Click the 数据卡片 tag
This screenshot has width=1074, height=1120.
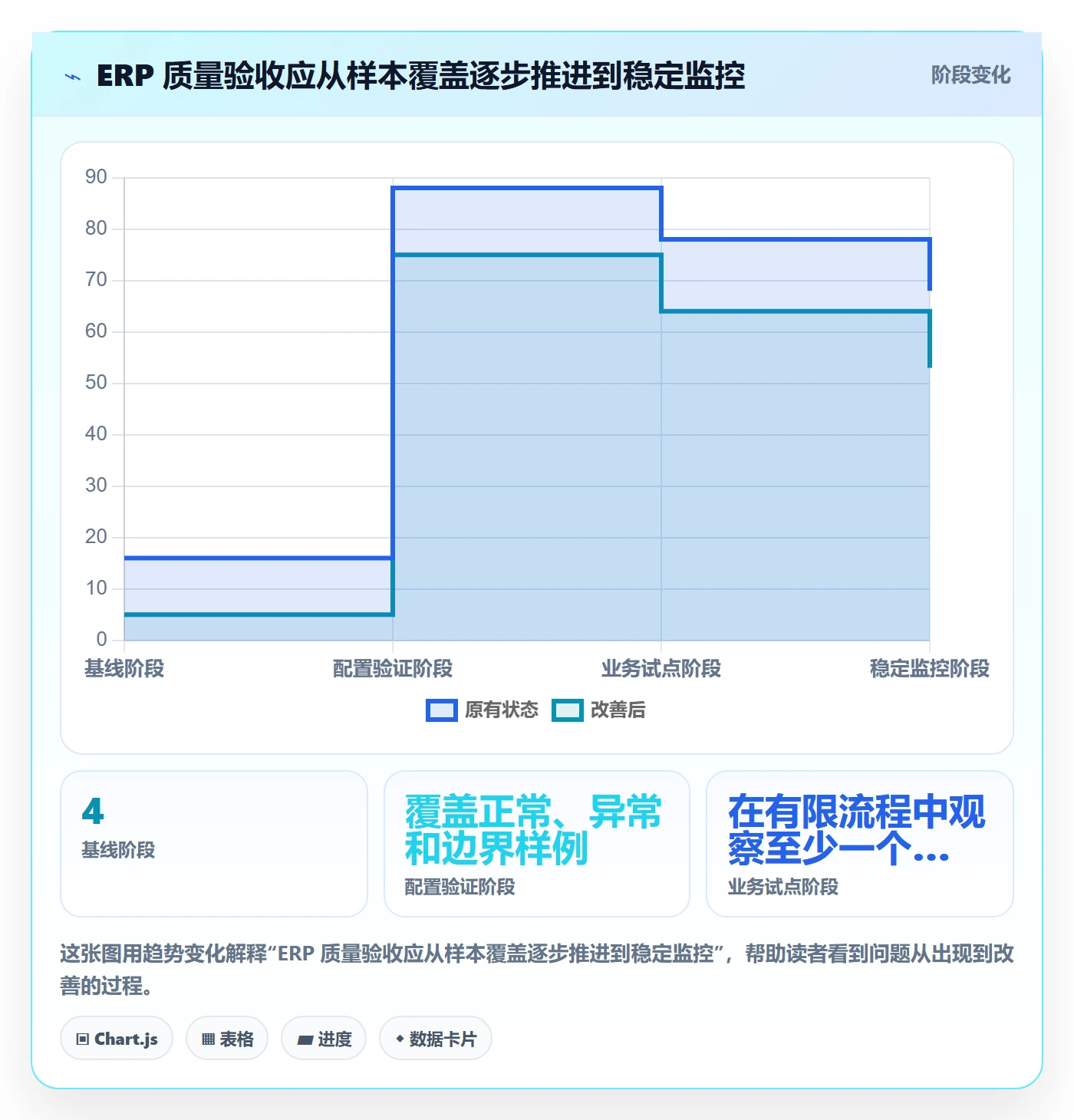tap(436, 1039)
